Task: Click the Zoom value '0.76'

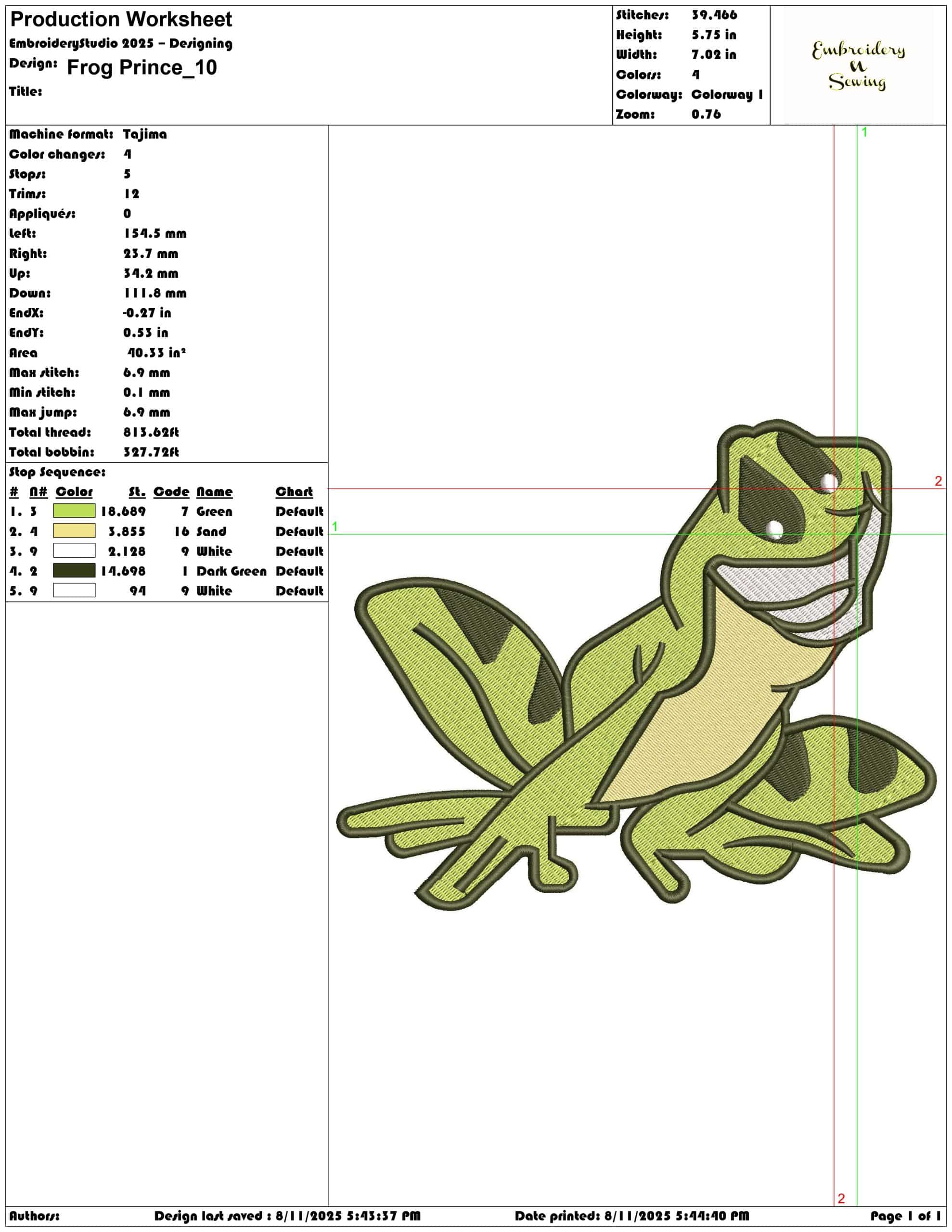Action: 706,114
